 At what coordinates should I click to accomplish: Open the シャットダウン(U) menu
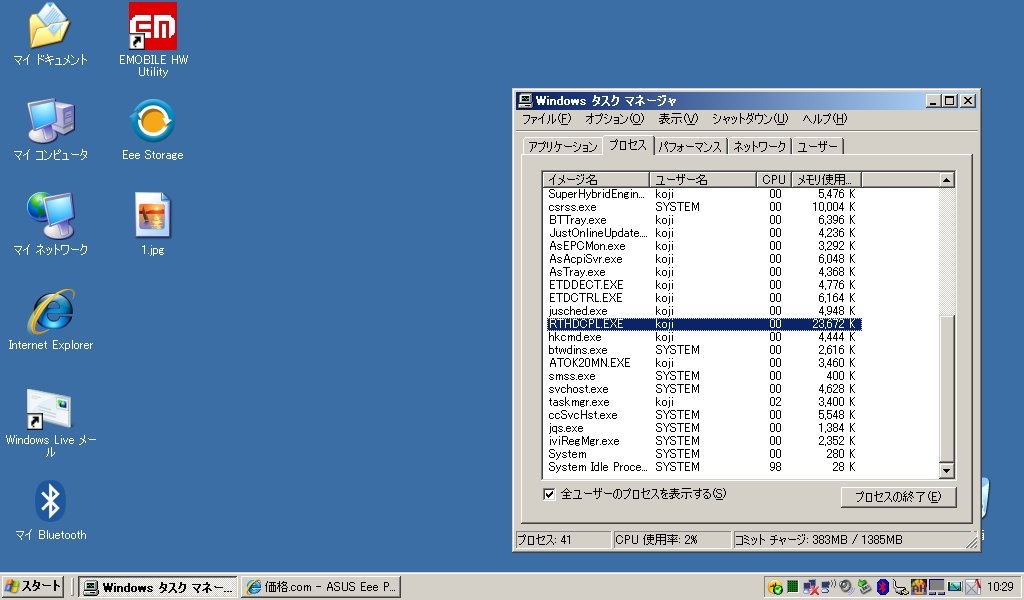point(750,119)
